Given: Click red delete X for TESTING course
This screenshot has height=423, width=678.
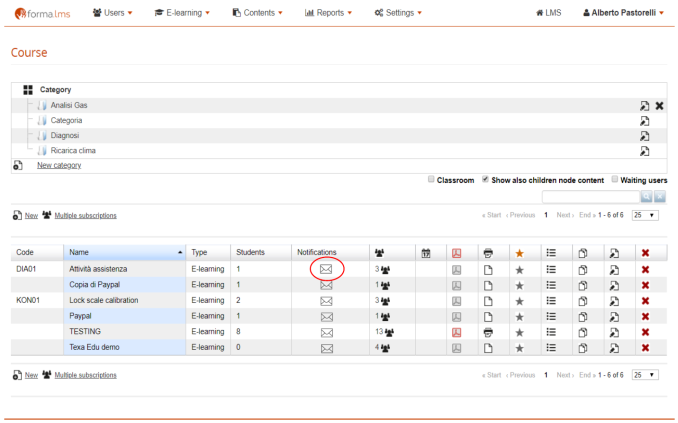Looking at the screenshot, I should pos(645,331).
